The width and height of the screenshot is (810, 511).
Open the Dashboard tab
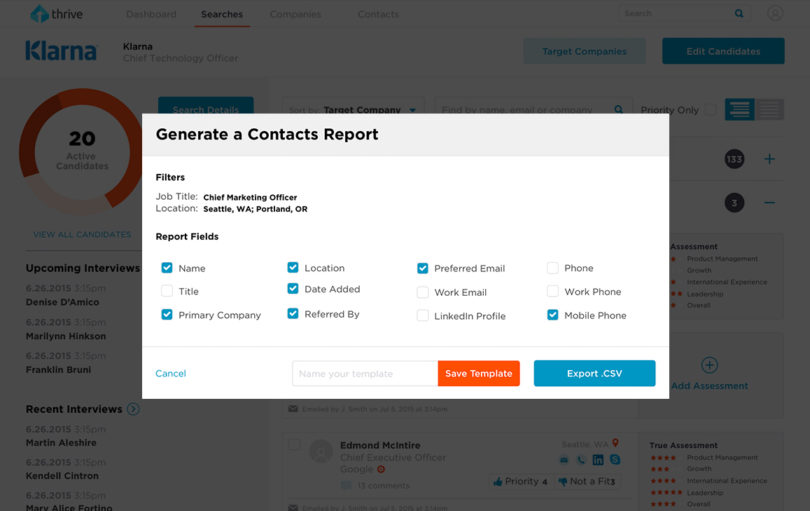coord(151,14)
